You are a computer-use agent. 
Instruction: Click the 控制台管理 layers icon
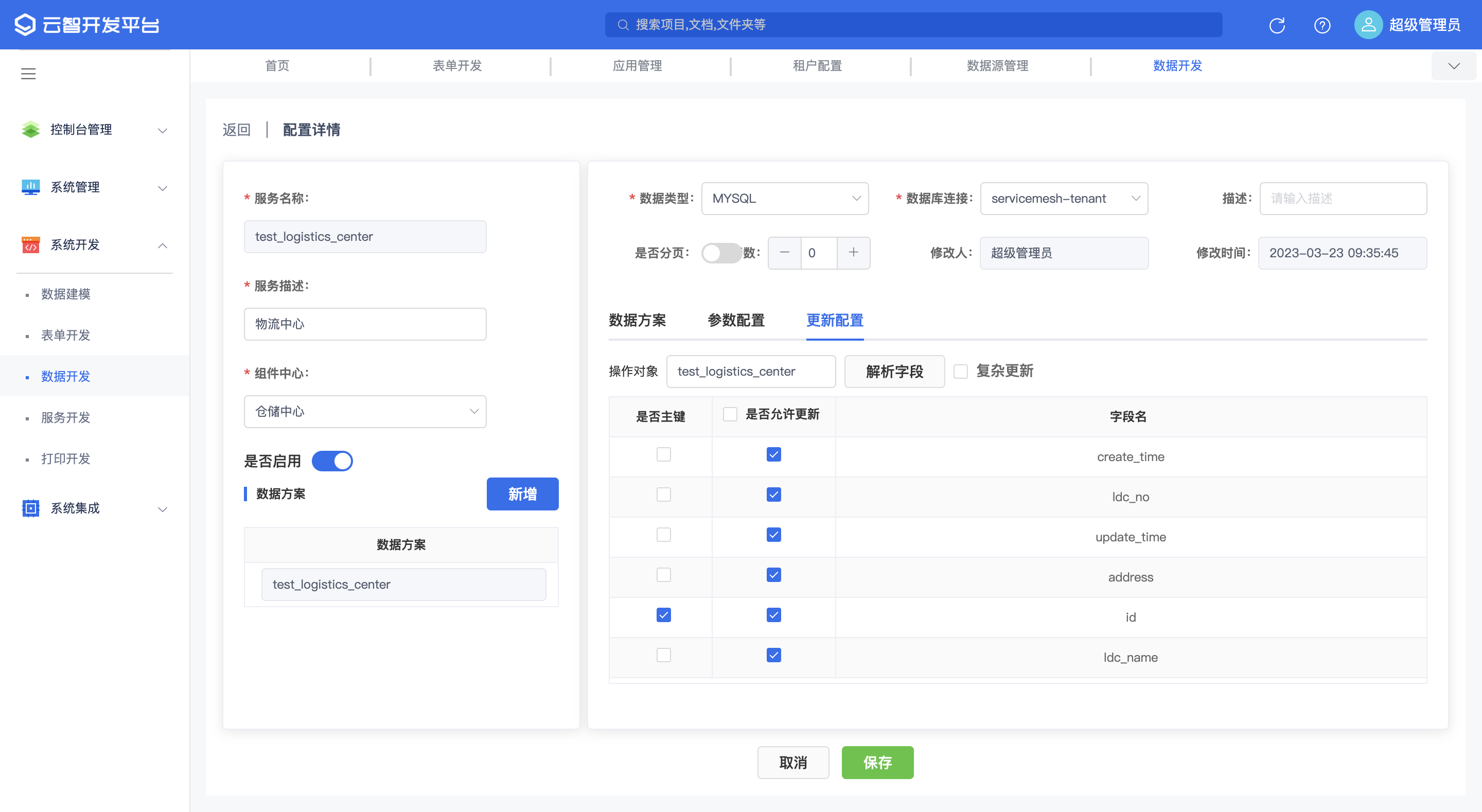30,130
